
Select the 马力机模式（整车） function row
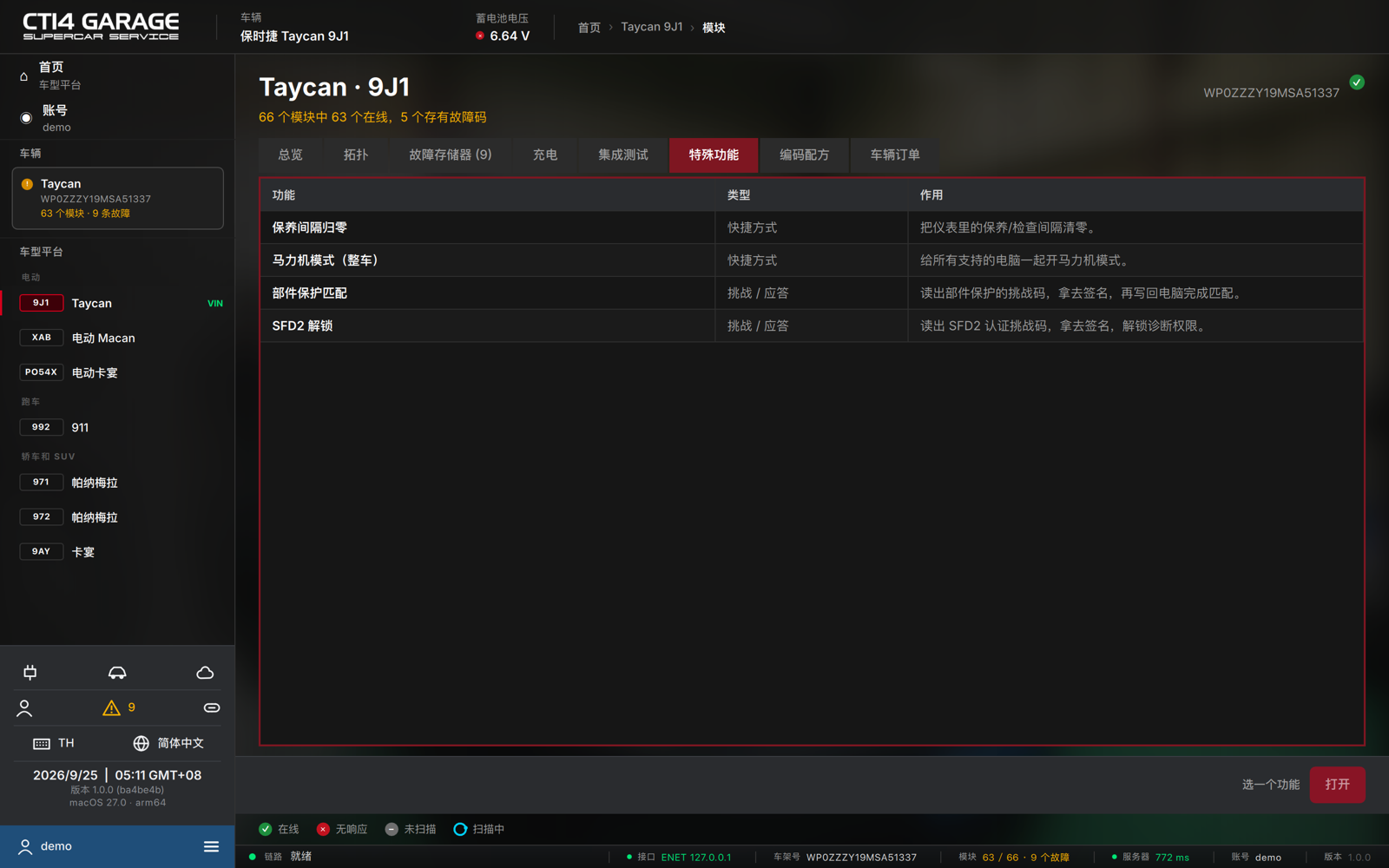tap(812, 260)
